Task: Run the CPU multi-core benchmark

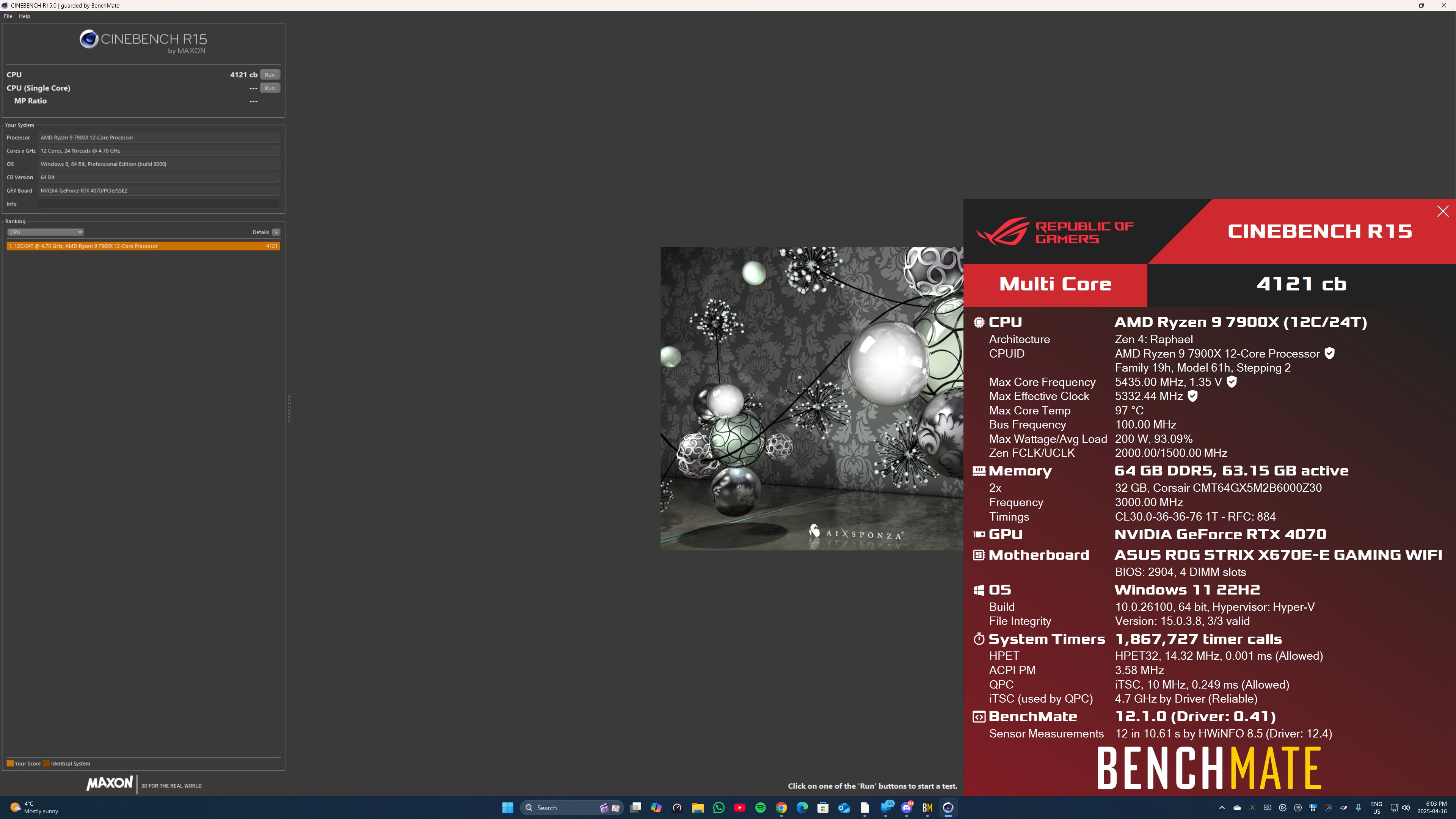Action: (x=270, y=75)
